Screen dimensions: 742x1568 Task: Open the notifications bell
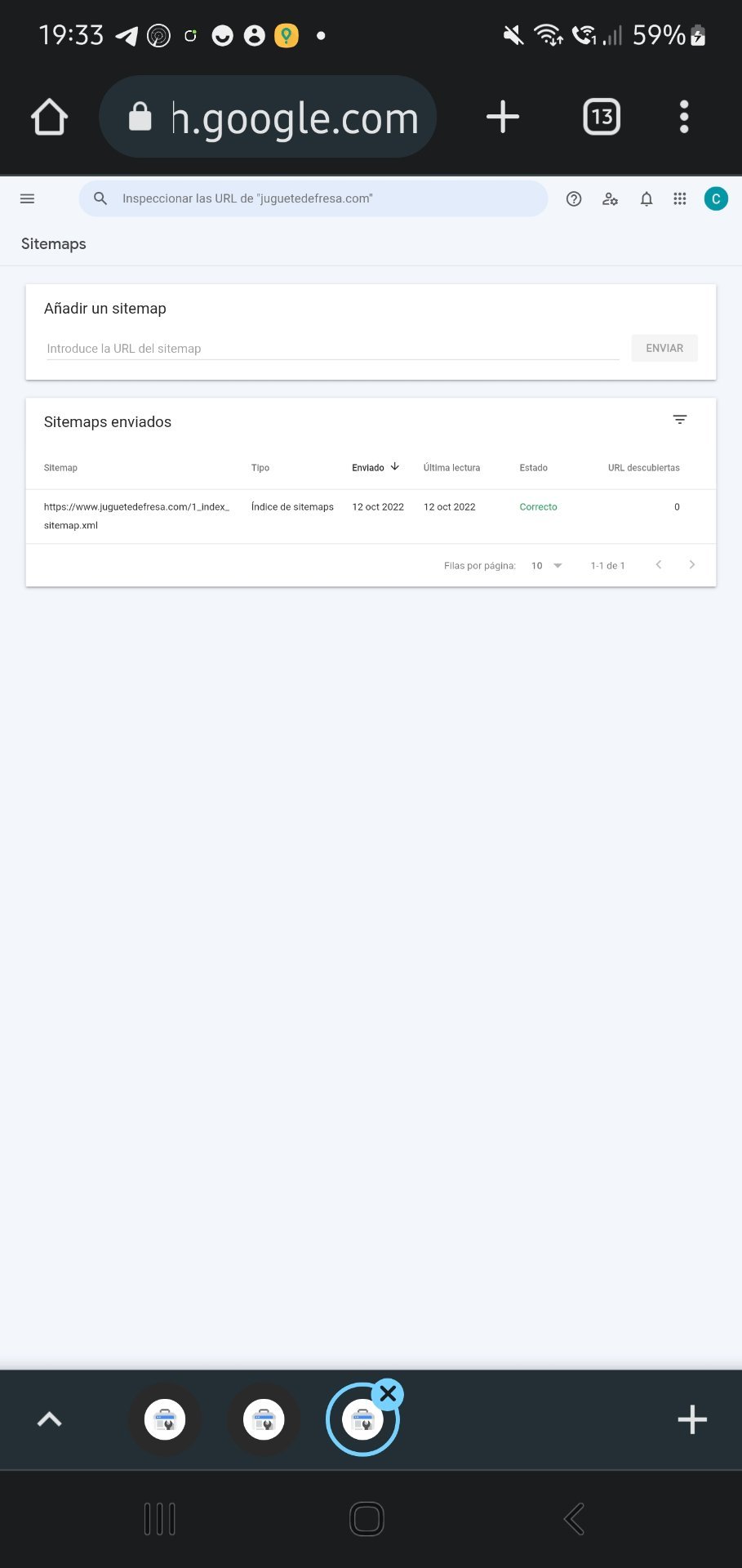click(x=646, y=198)
